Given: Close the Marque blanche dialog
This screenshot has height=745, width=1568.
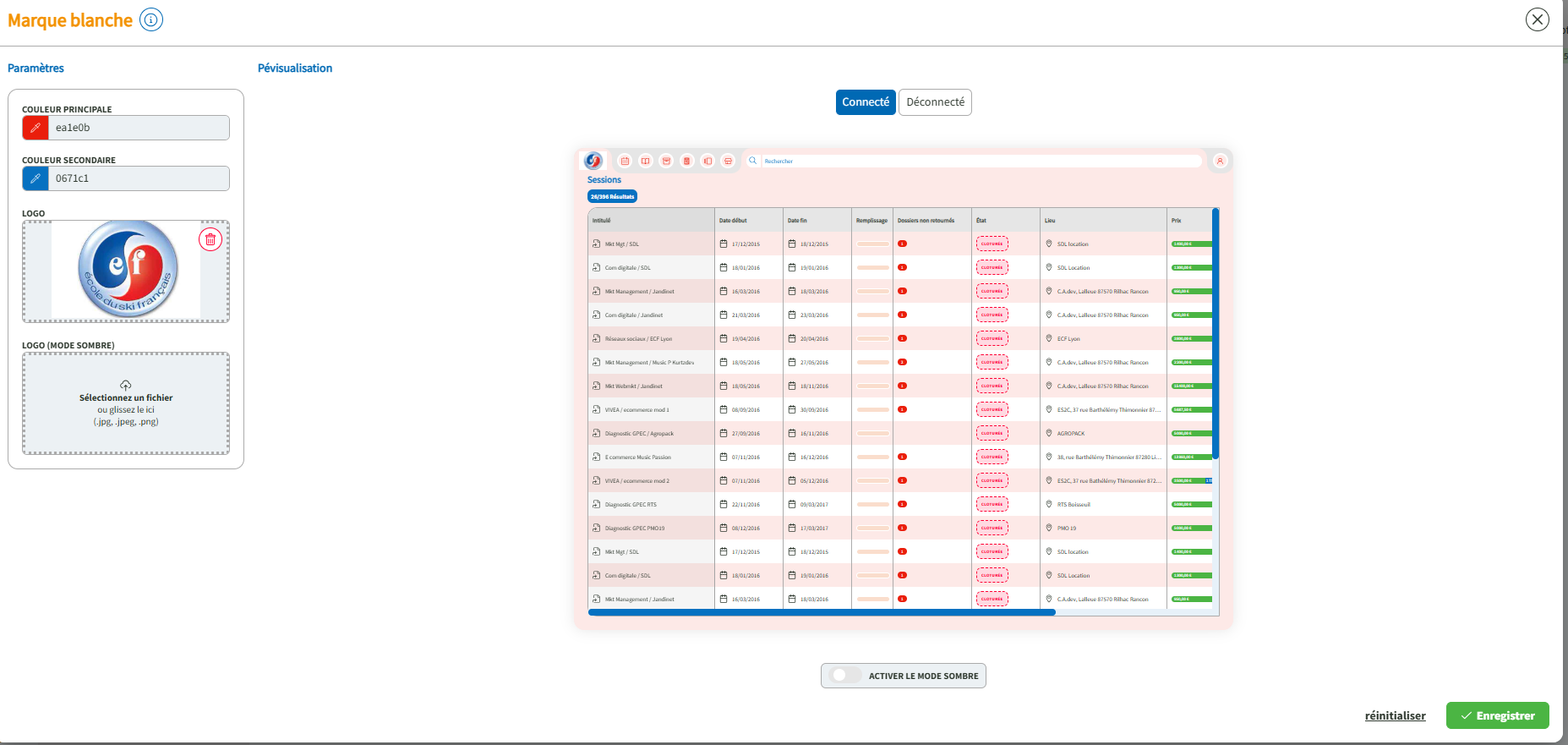Looking at the screenshot, I should click(x=1537, y=19).
